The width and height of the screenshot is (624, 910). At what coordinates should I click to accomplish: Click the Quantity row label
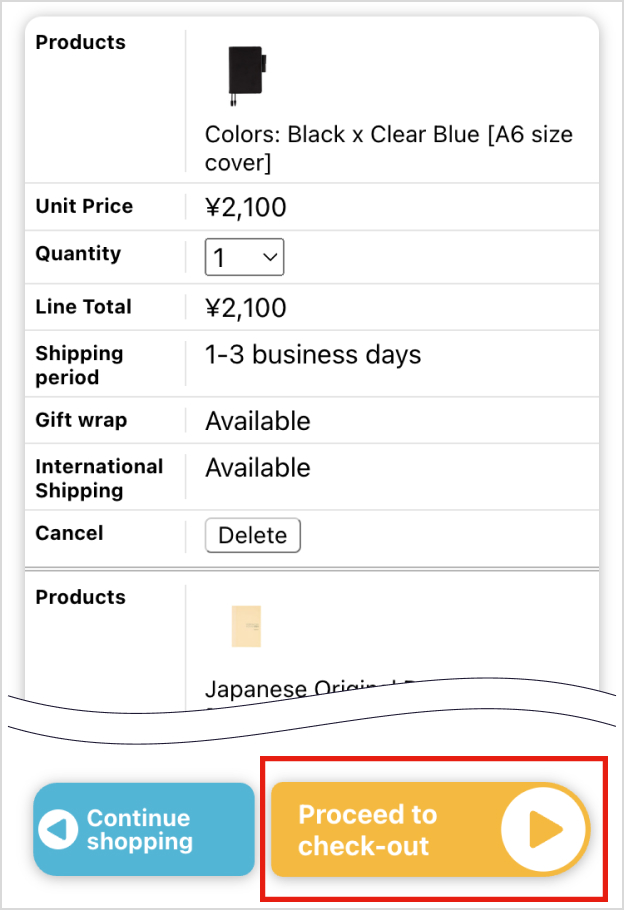click(78, 254)
